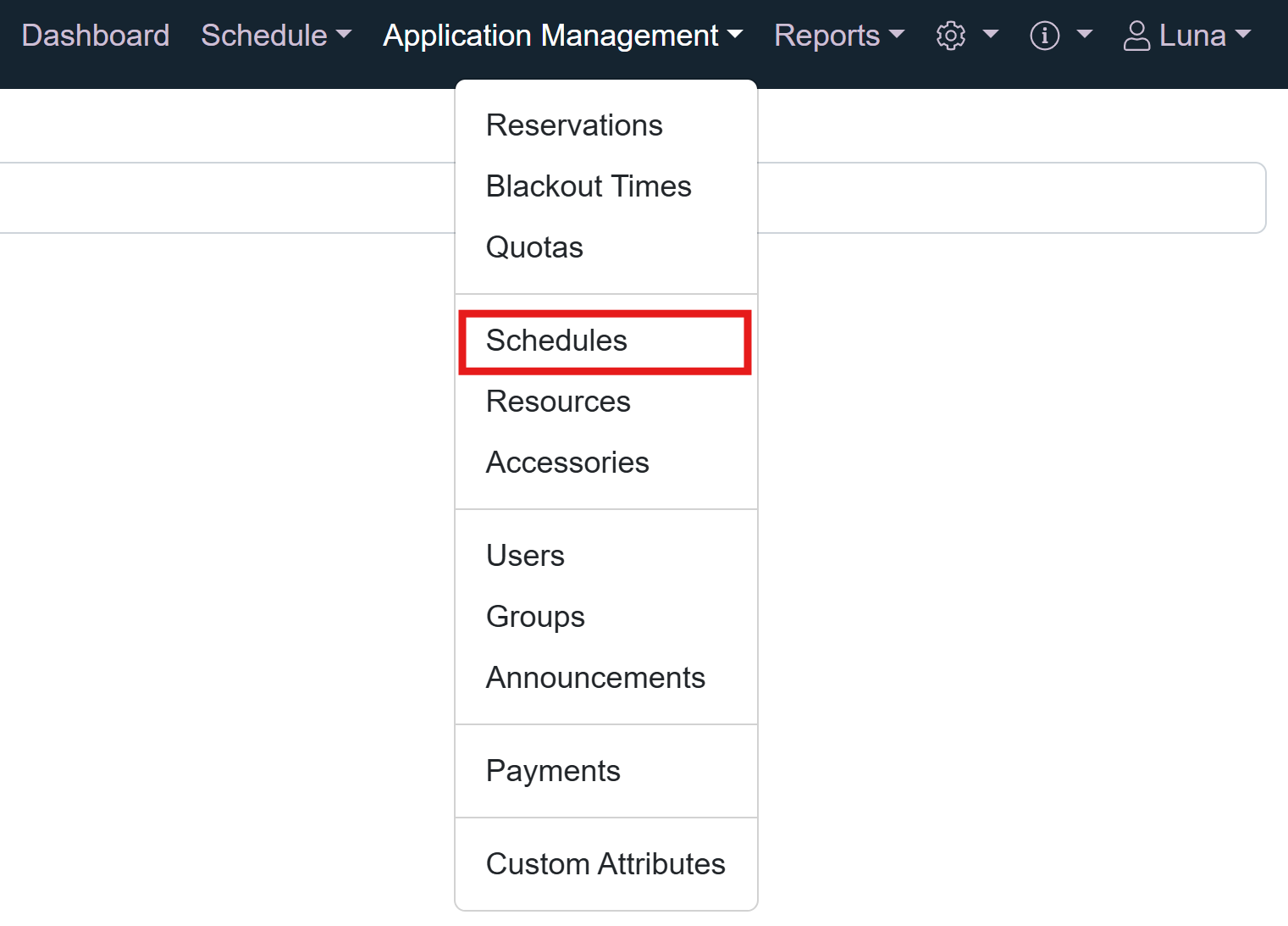Open the Luna account dropdown

pos(1194,36)
